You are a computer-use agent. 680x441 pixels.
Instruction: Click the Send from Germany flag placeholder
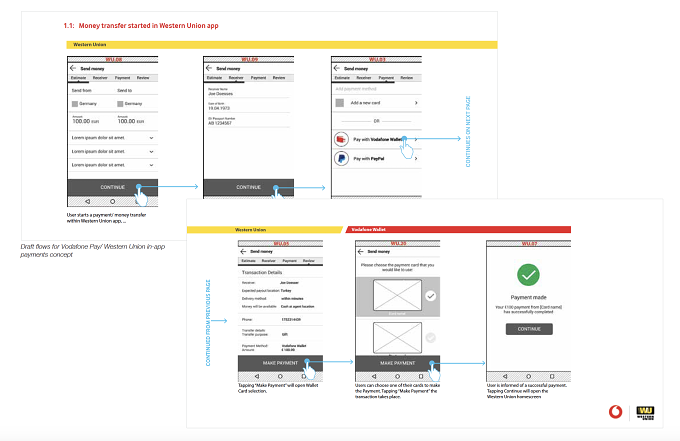tap(75, 104)
